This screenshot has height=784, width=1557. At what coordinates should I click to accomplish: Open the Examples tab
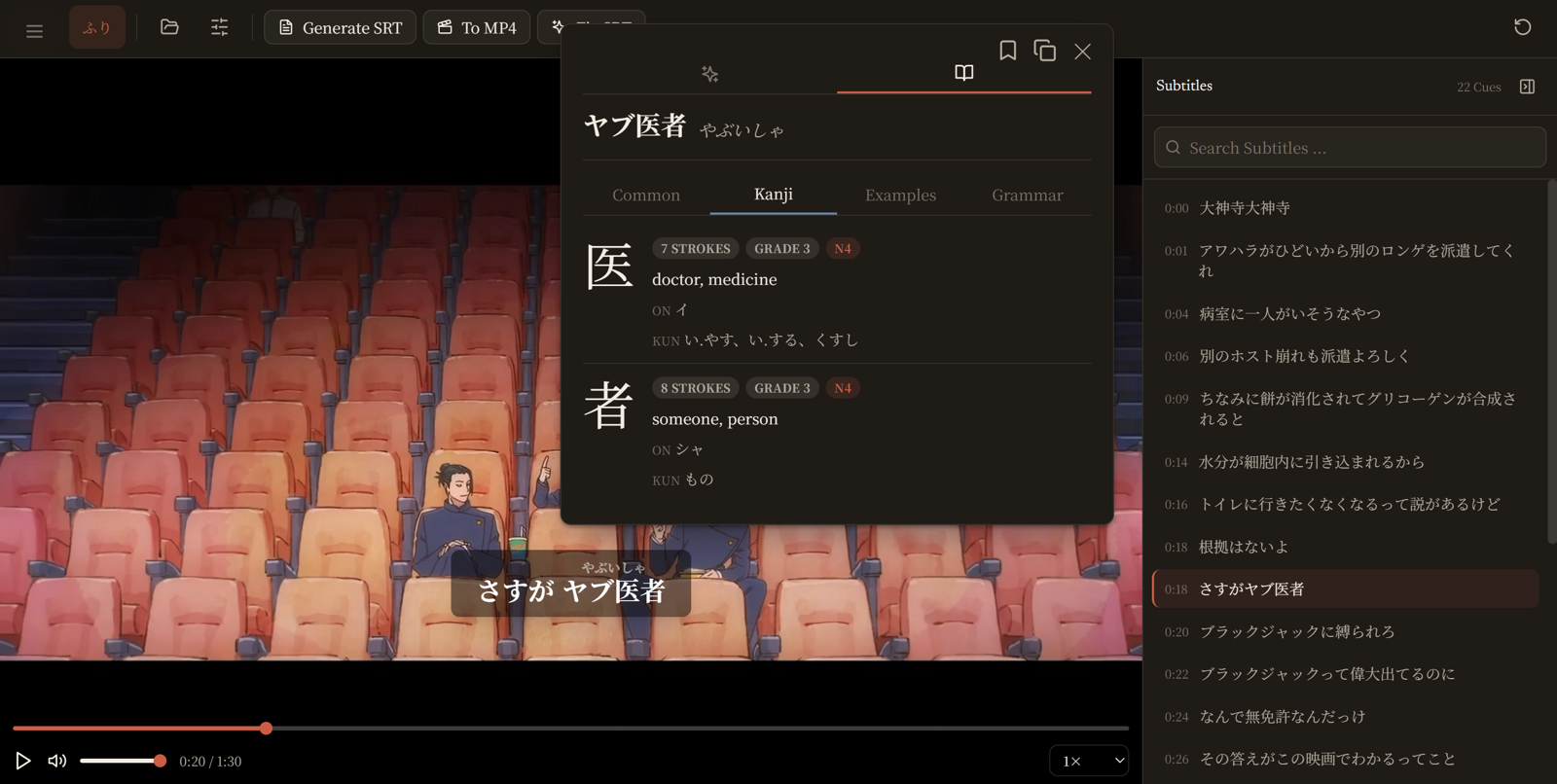(x=900, y=196)
